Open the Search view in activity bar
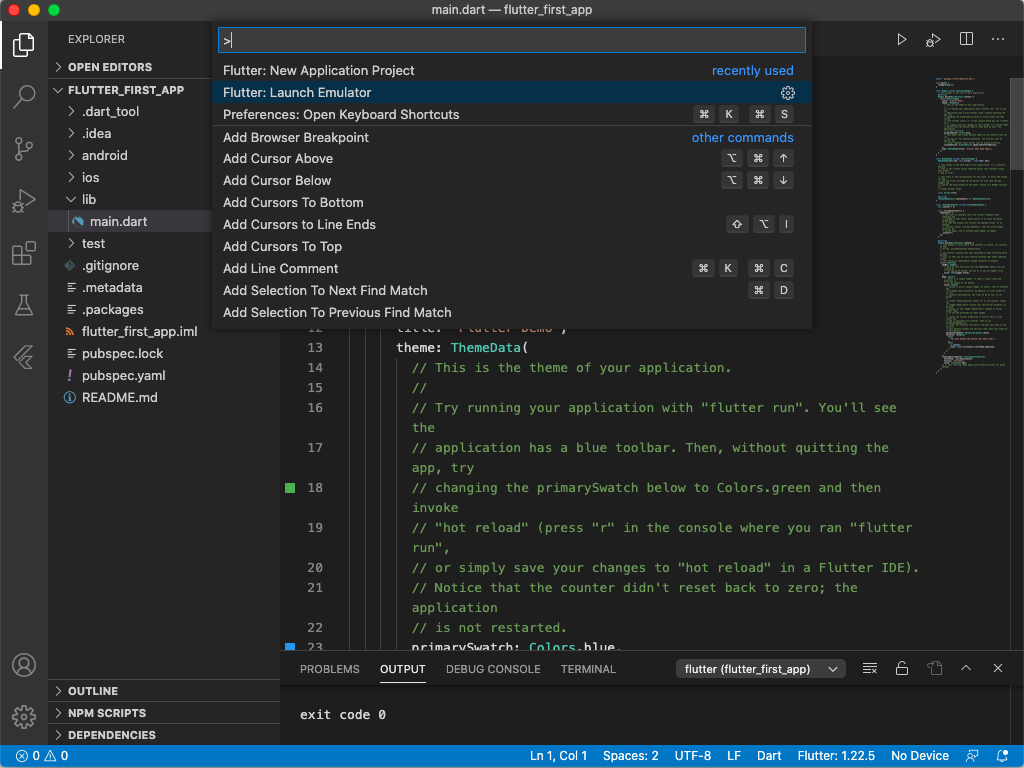The width and height of the screenshot is (1024, 768). pos(24,97)
